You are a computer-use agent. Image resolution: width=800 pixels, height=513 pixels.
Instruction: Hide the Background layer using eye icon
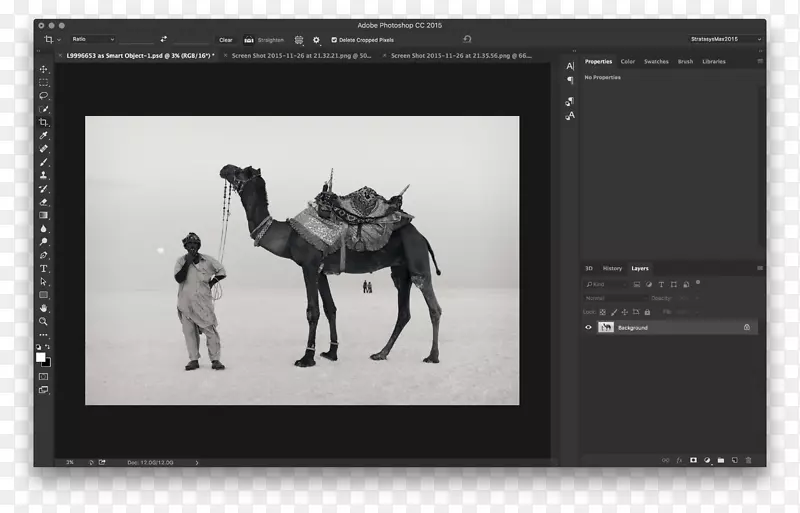click(588, 327)
